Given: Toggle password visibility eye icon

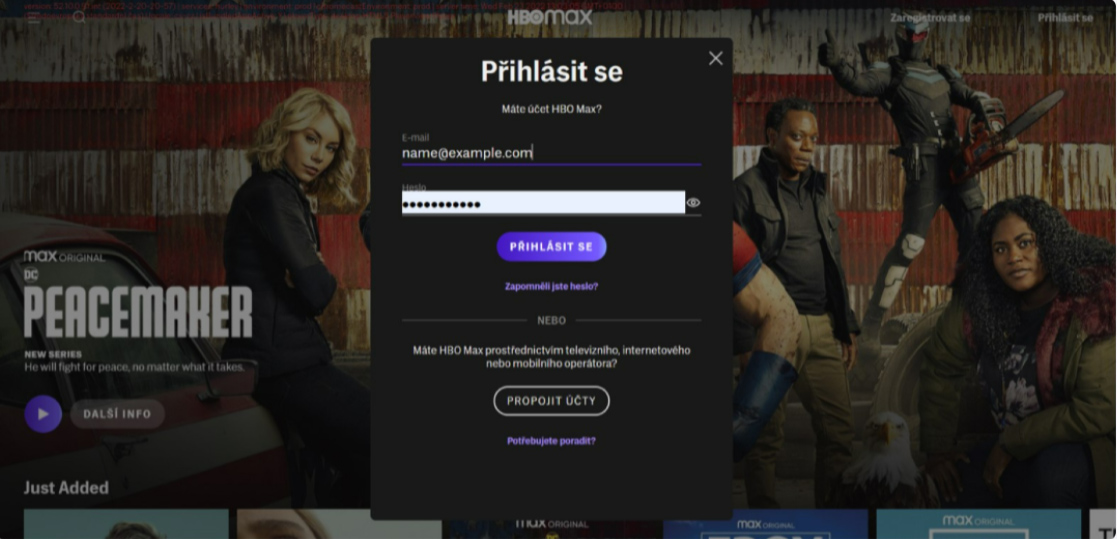Looking at the screenshot, I should 693,203.
